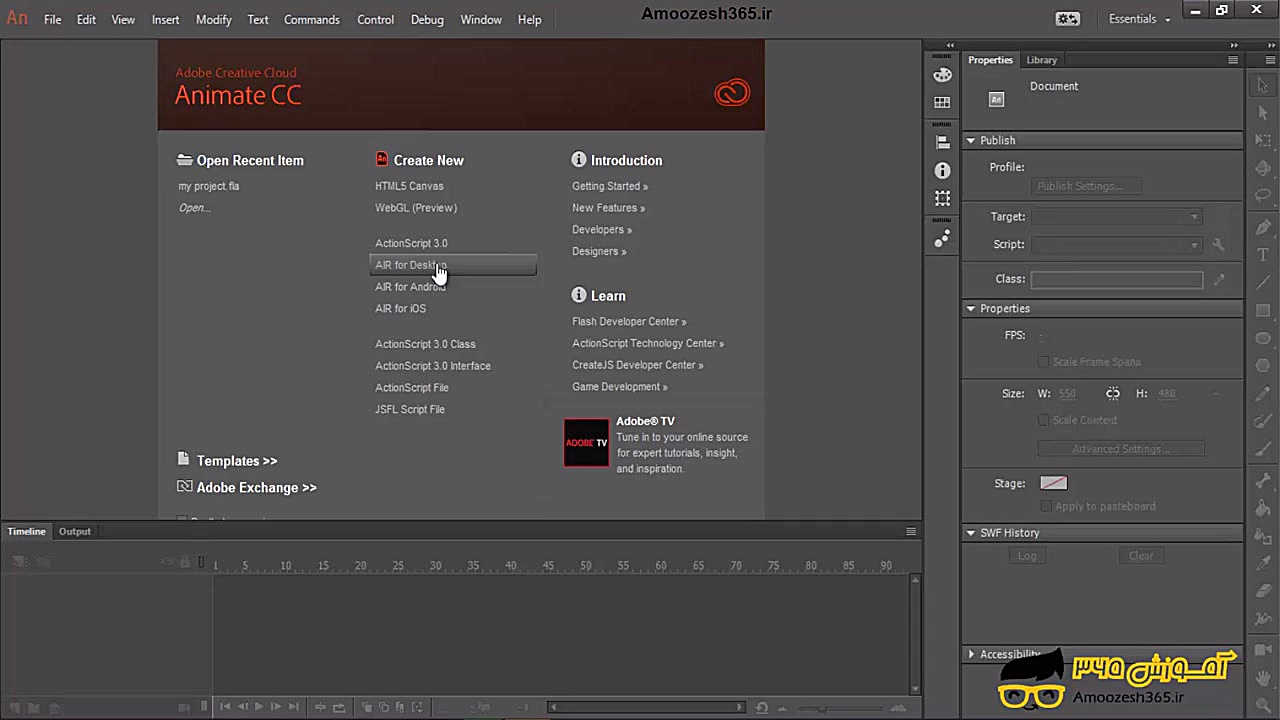Image resolution: width=1280 pixels, height=720 pixels.
Task: Open the Align panel icon
Action: click(x=942, y=143)
